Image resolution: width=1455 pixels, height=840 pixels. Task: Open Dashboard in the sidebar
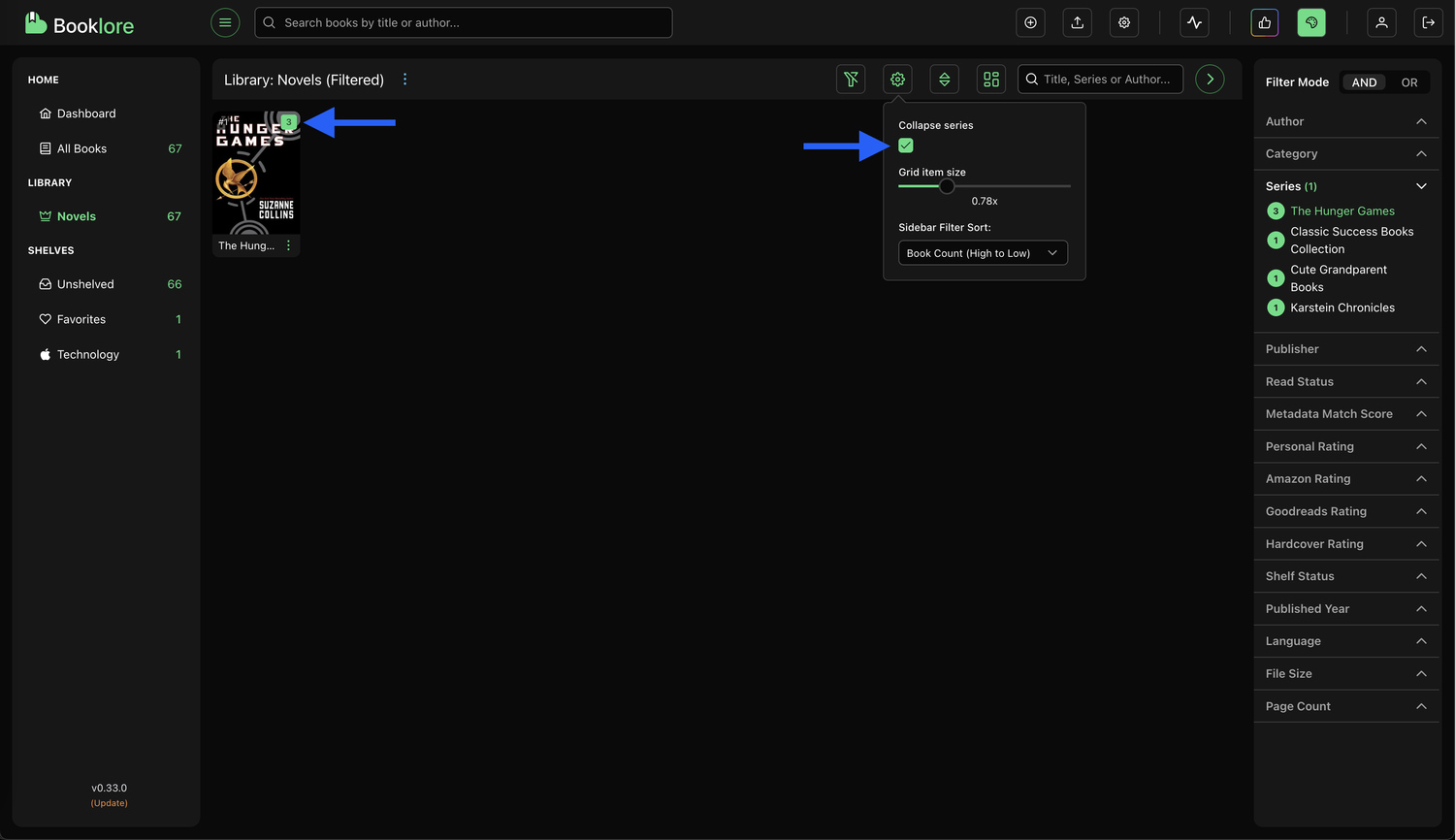86,113
